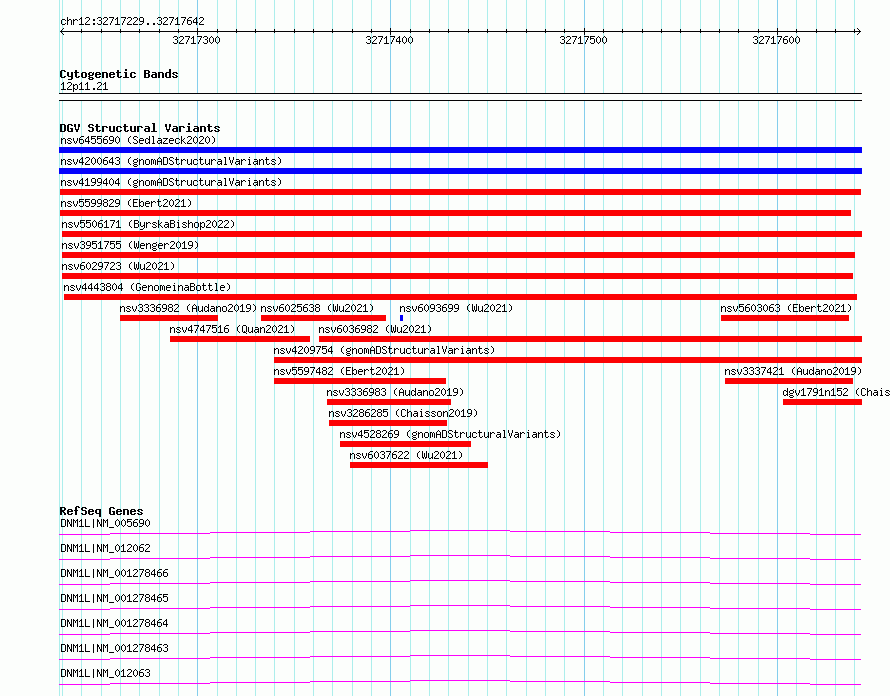Select DNM1L|NM_012062 transcript label
890x696 pixels.
coord(105,548)
